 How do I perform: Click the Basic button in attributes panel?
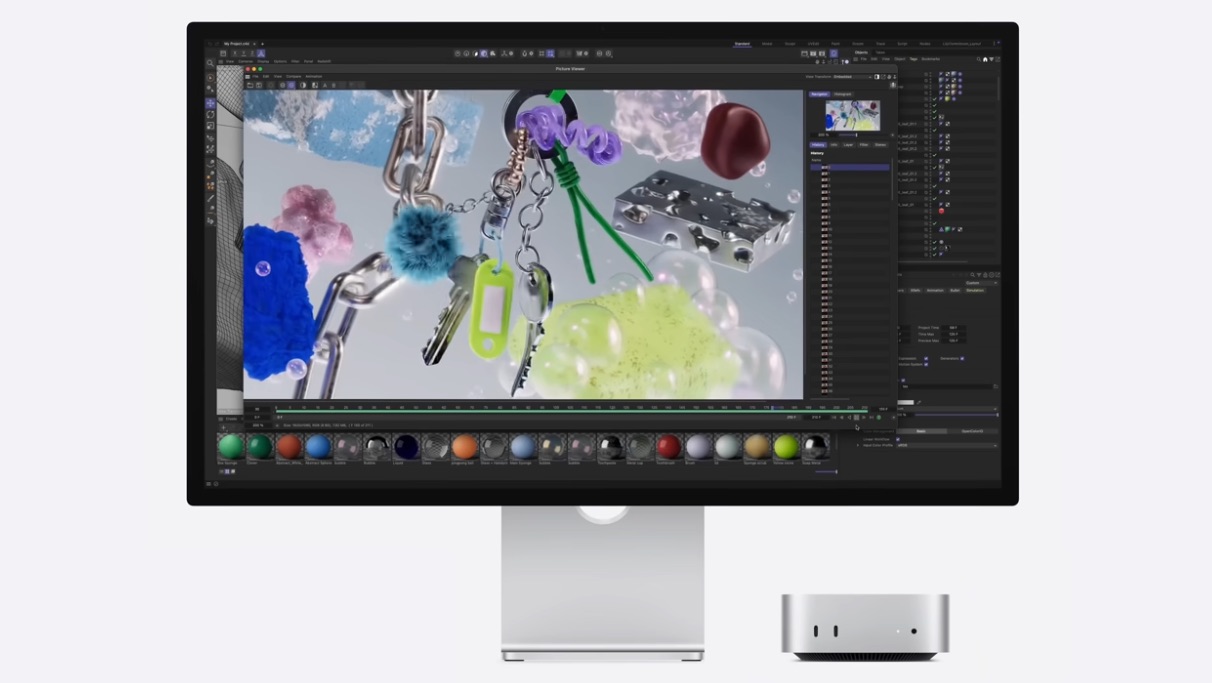(x=920, y=431)
